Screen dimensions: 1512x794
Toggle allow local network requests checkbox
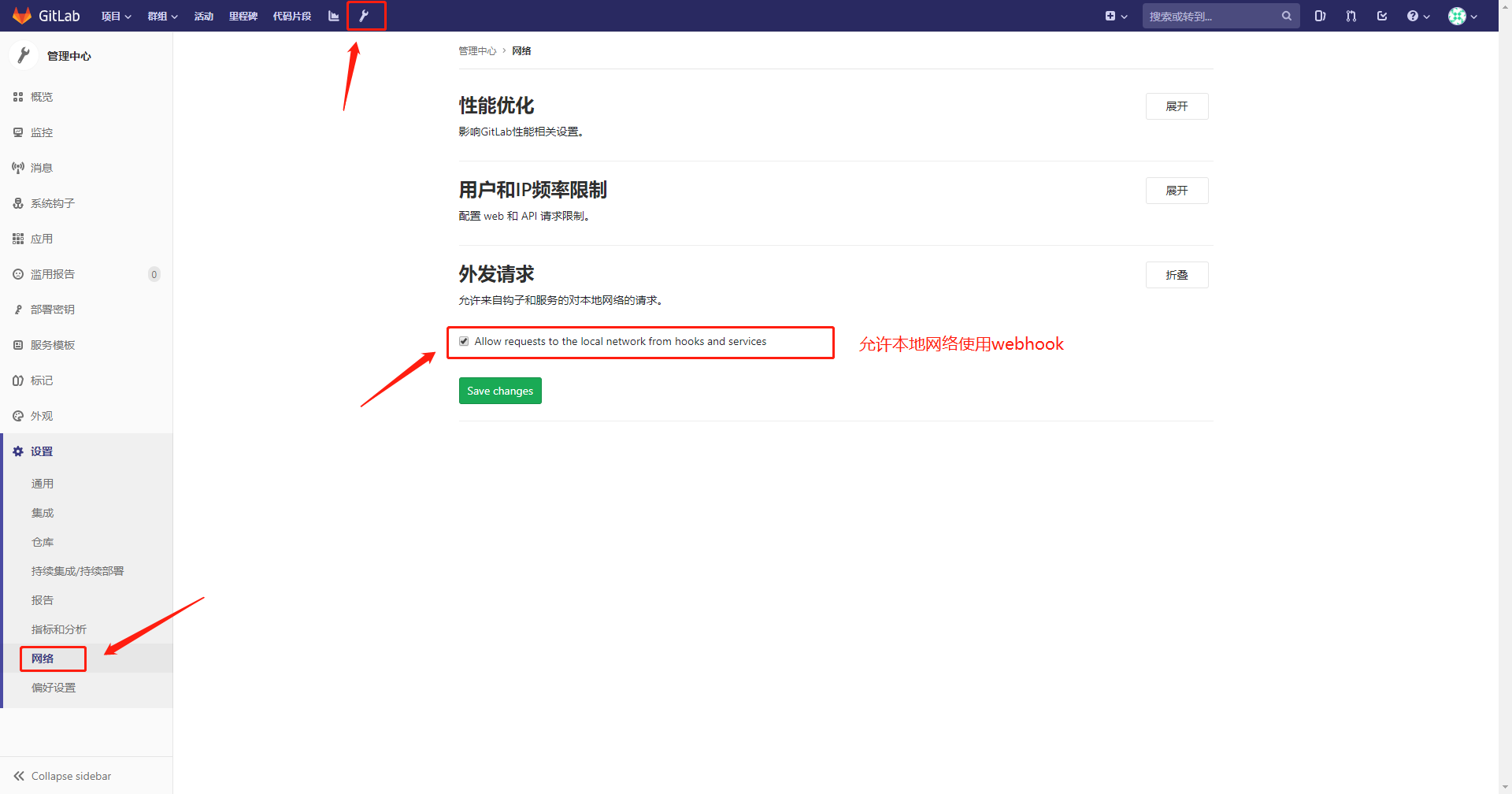pos(464,341)
